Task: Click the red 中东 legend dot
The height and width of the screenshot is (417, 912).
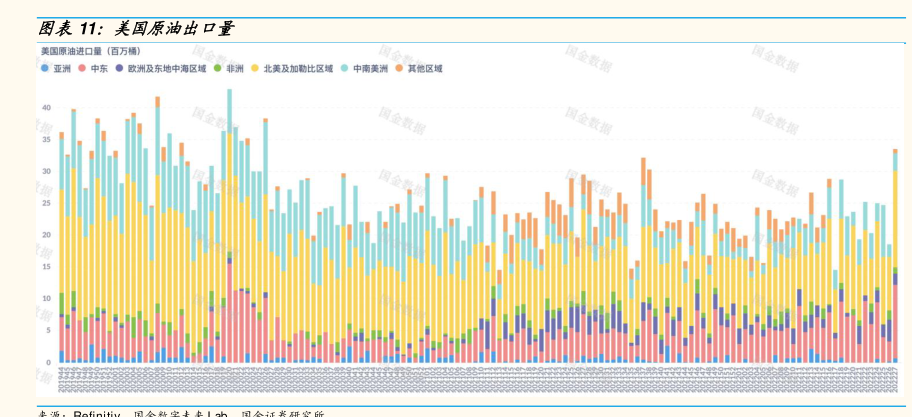Action: (82, 69)
